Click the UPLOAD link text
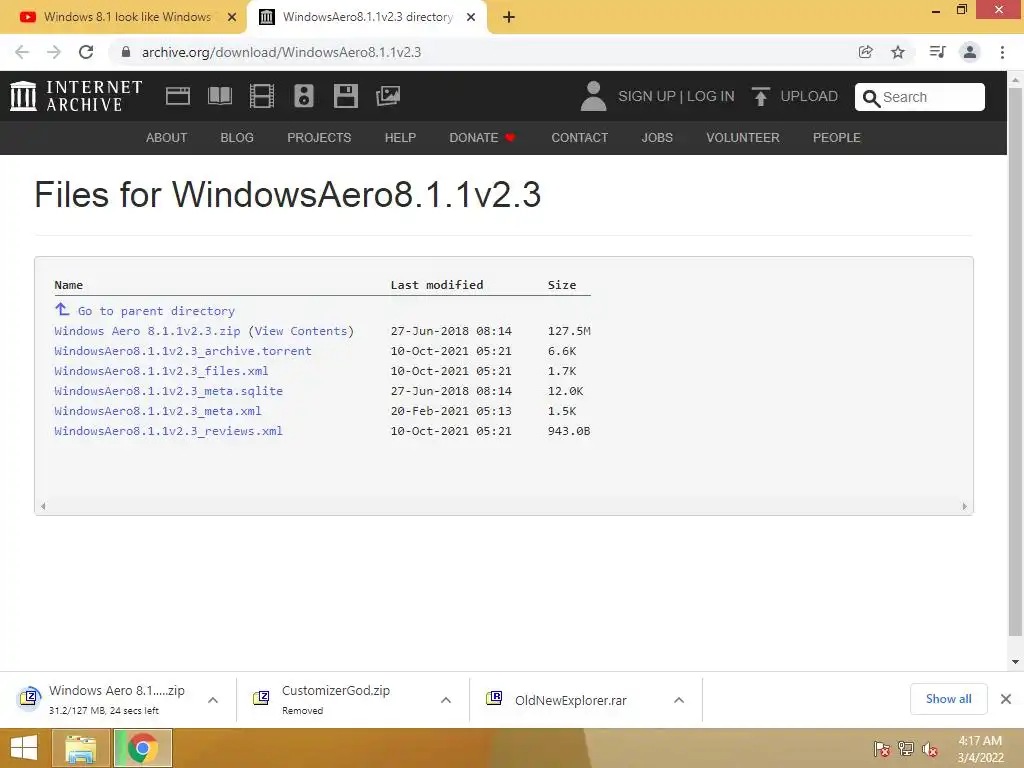 (x=809, y=97)
